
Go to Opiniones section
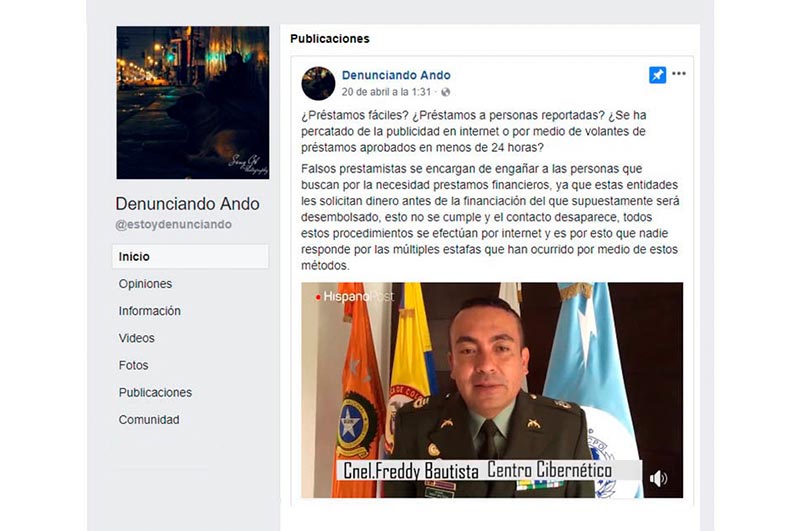pos(145,284)
